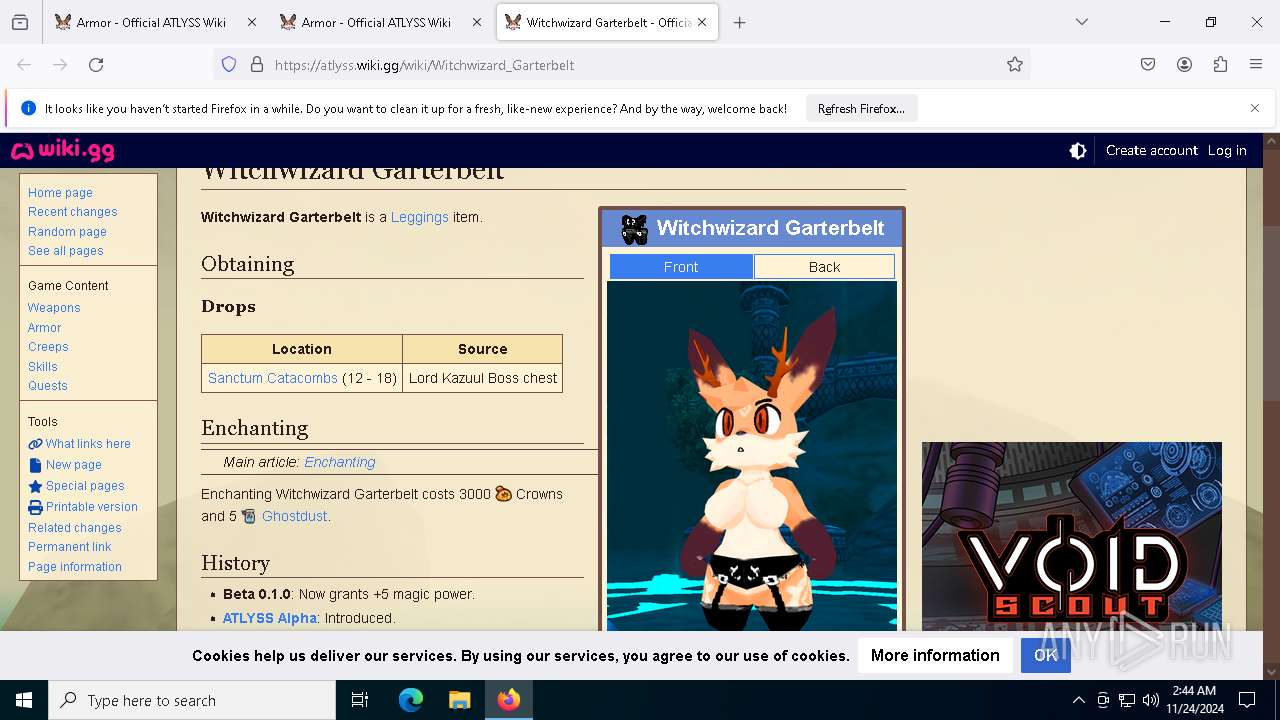This screenshot has width=1280, height=720.
Task: Click Related changes link
Action: point(74,528)
